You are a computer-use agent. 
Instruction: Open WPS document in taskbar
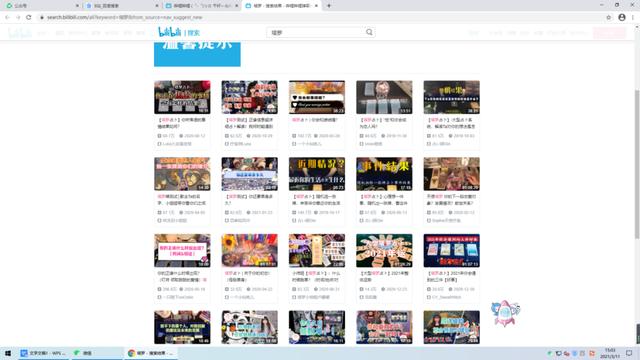tap(43, 353)
